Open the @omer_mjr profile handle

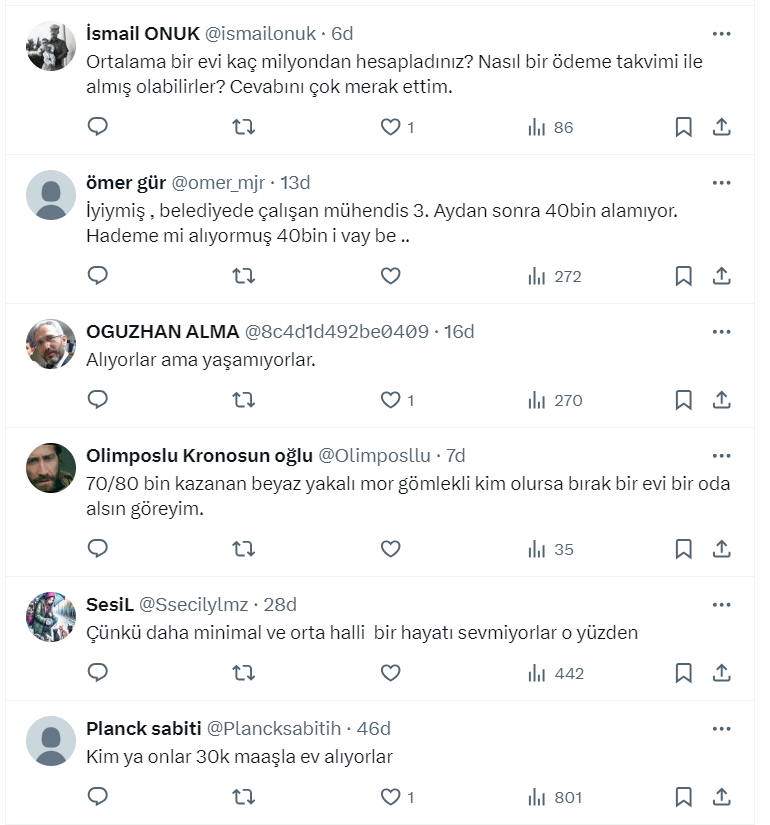point(221,182)
